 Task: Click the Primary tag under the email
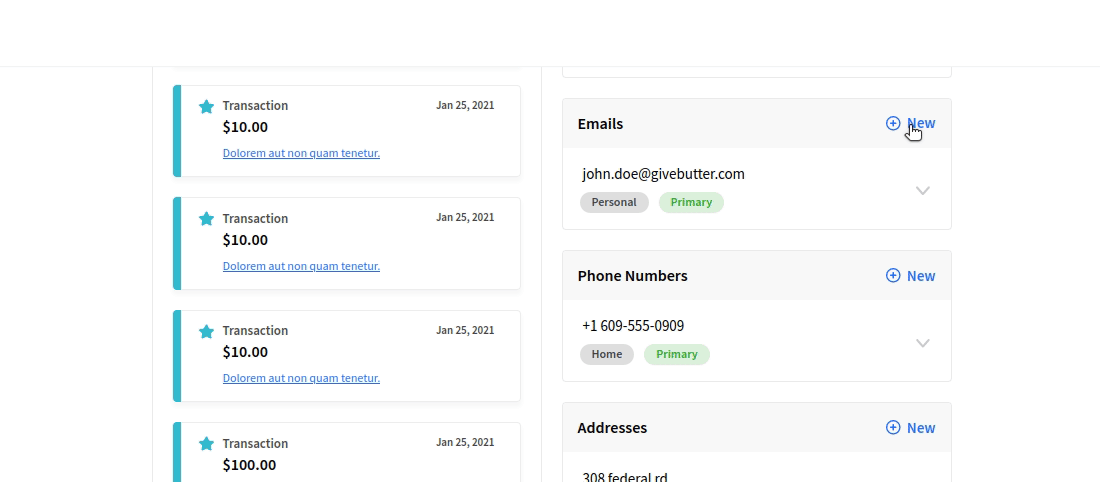[691, 202]
